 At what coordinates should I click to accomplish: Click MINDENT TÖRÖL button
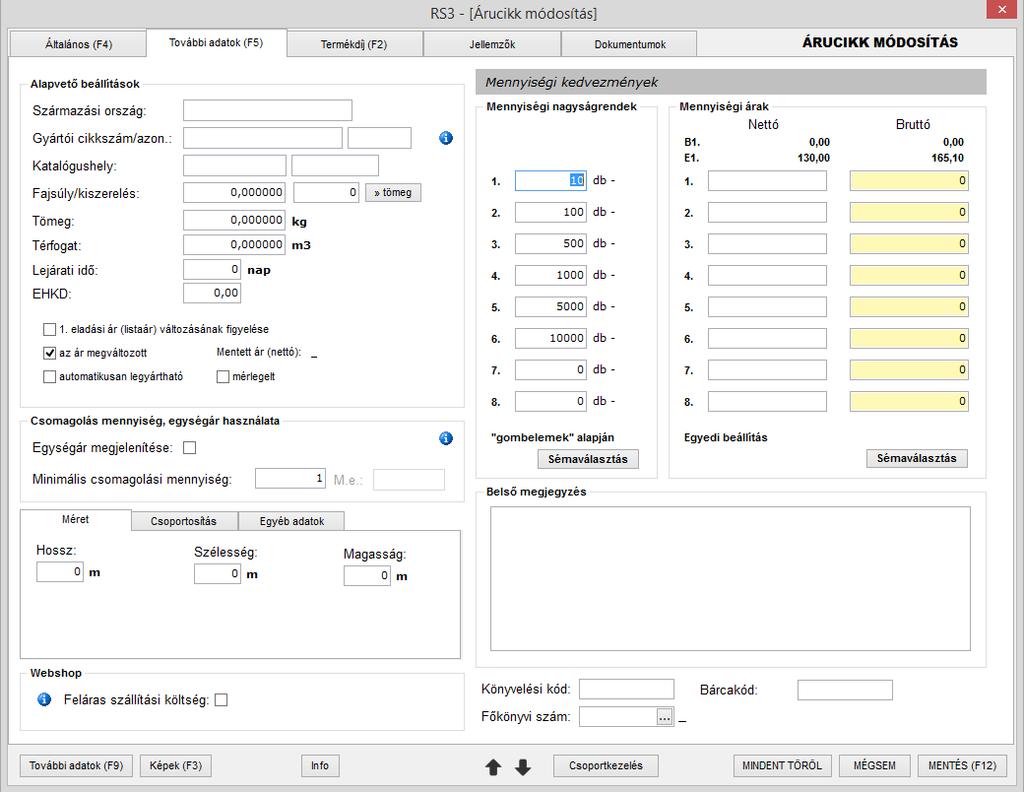tap(782, 765)
